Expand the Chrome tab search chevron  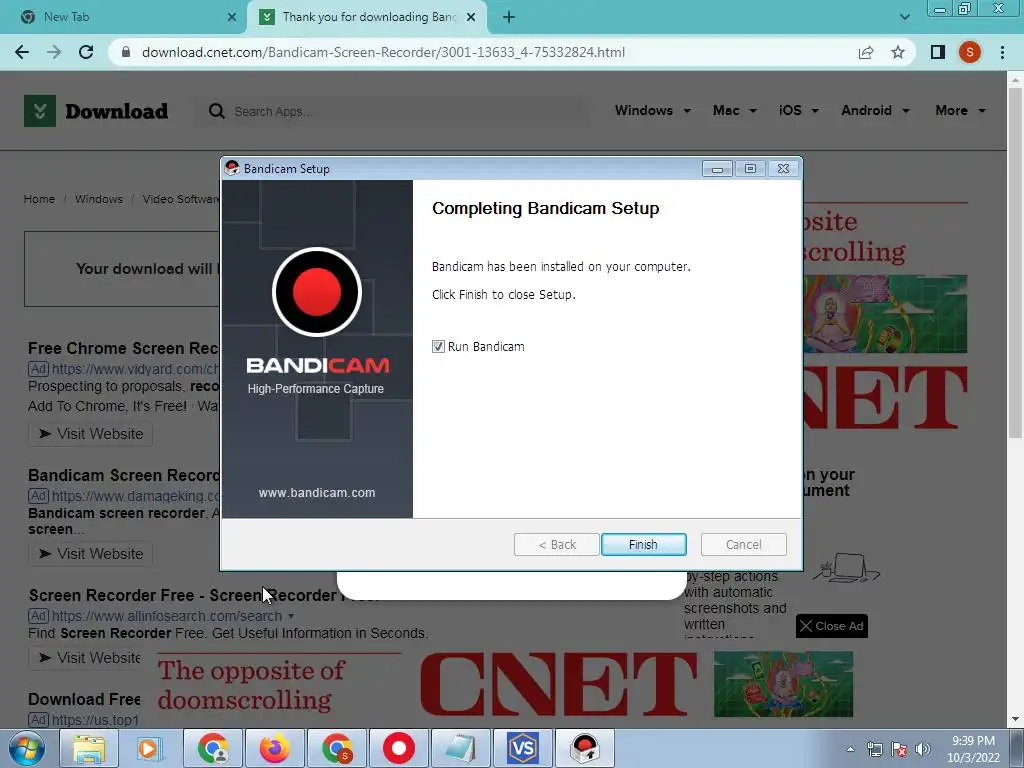tap(904, 17)
